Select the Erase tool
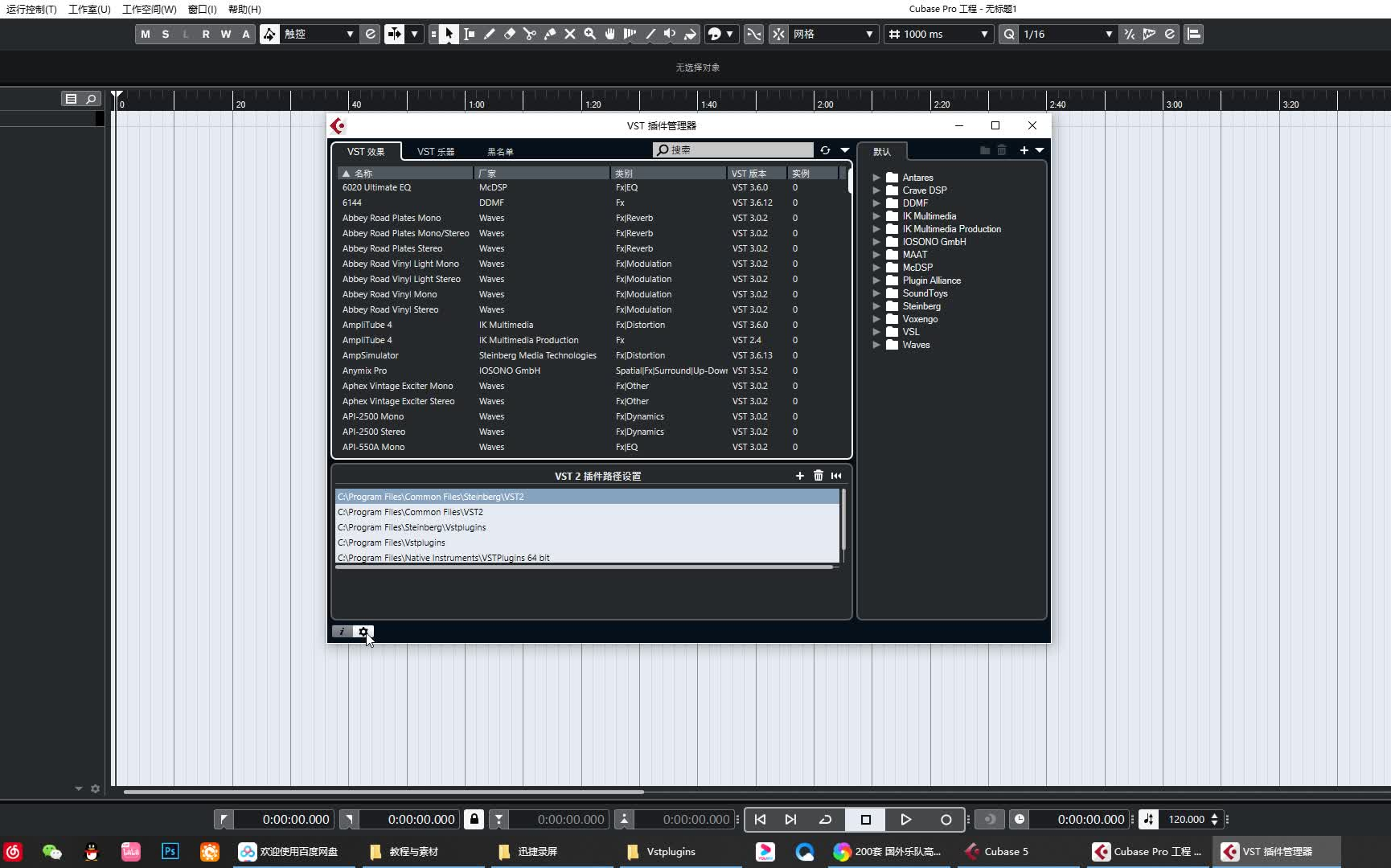The height and width of the screenshot is (868, 1391). tap(510, 34)
